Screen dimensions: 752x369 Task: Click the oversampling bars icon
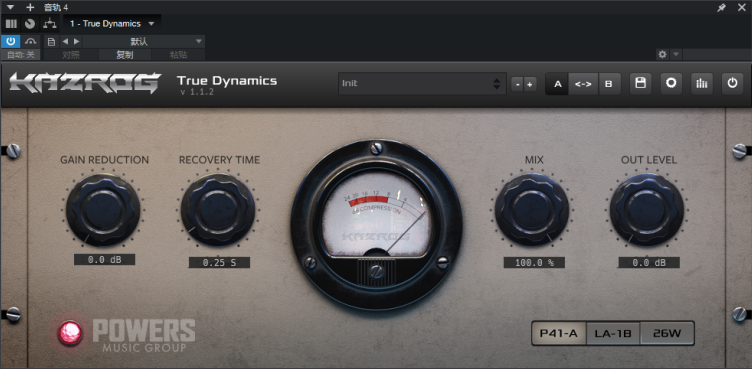click(702, 83)
